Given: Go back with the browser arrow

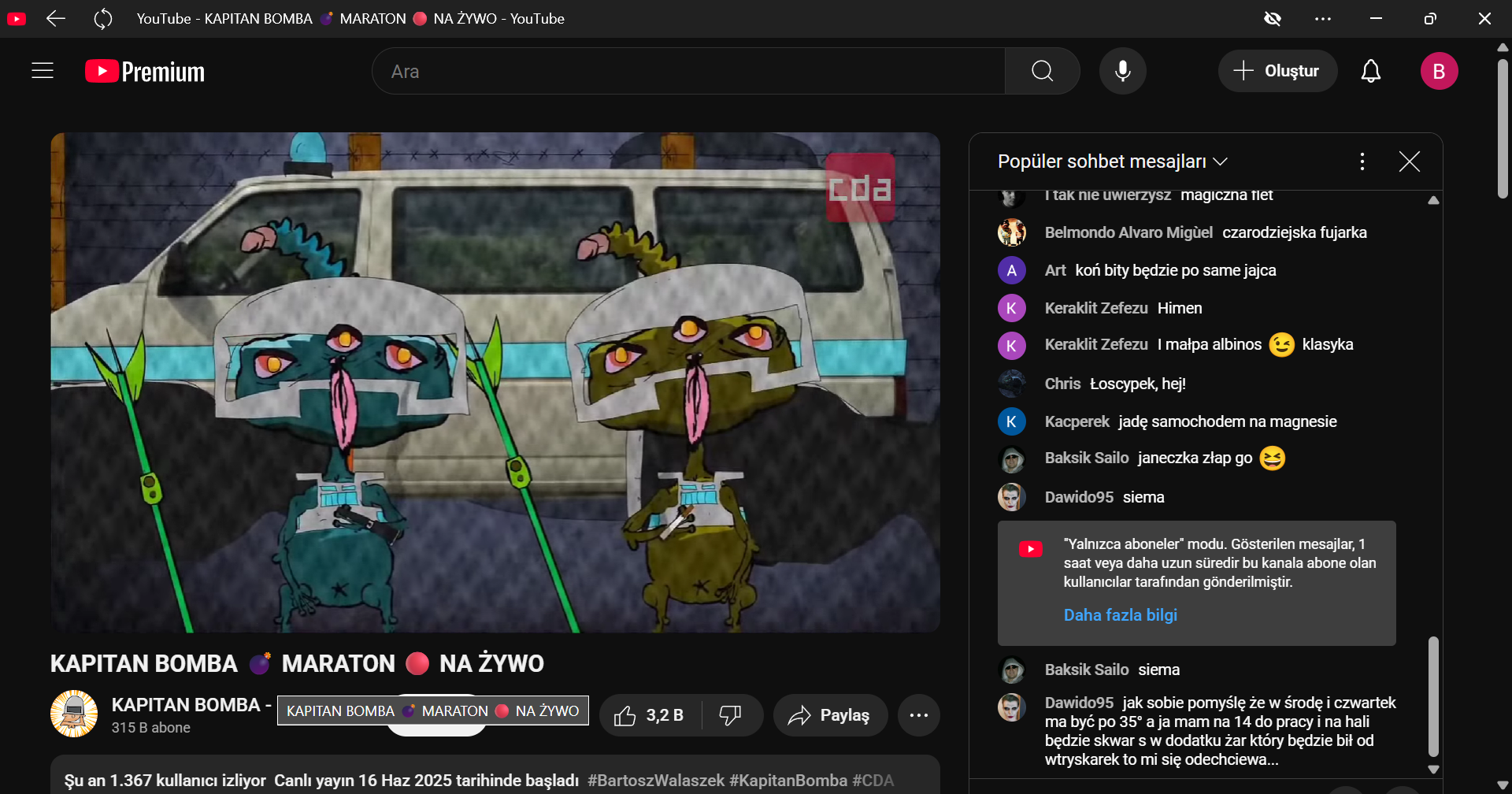Looking at the screenshot, I should point(55,18).
